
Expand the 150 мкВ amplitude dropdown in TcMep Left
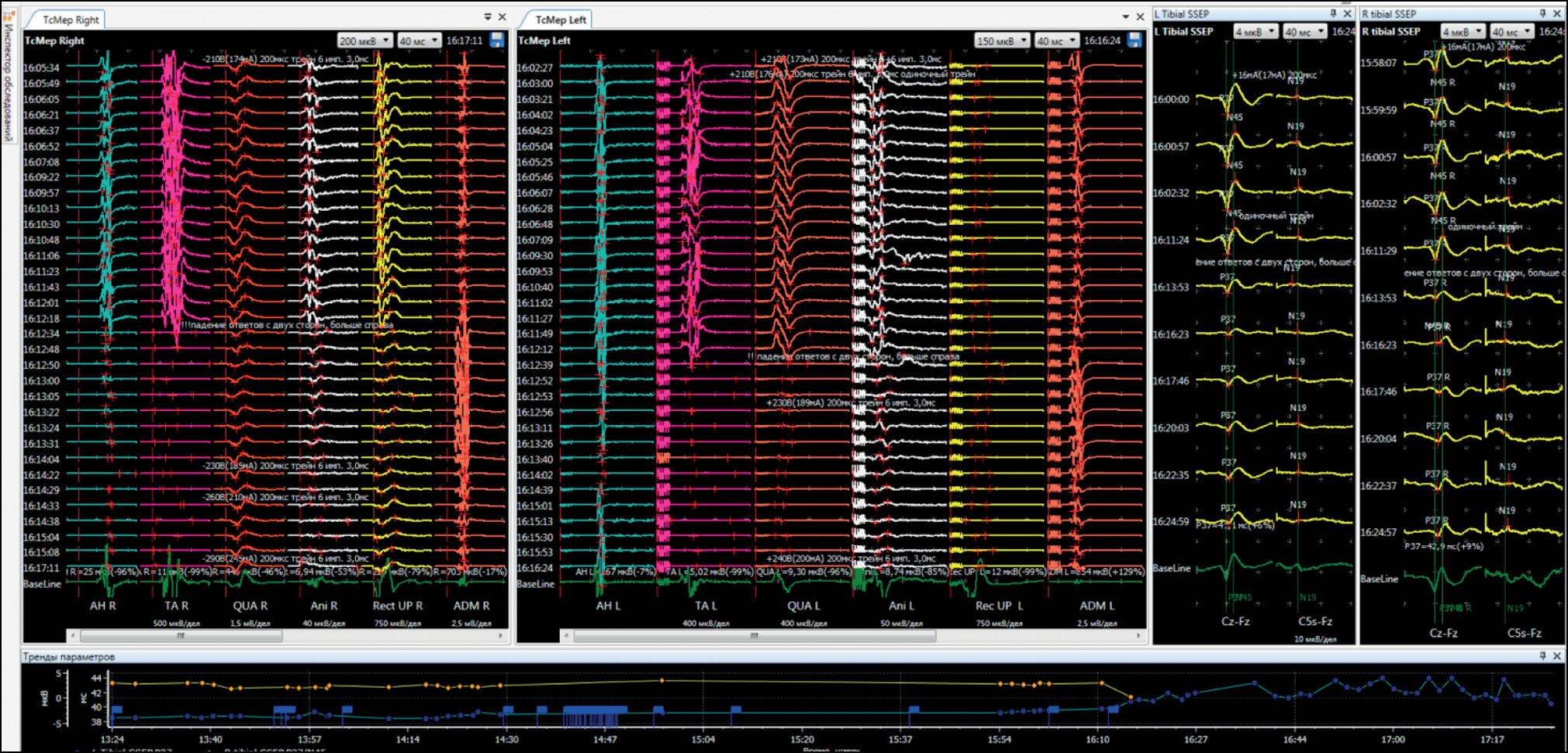pyautogui.click(x=1001, y=41)
